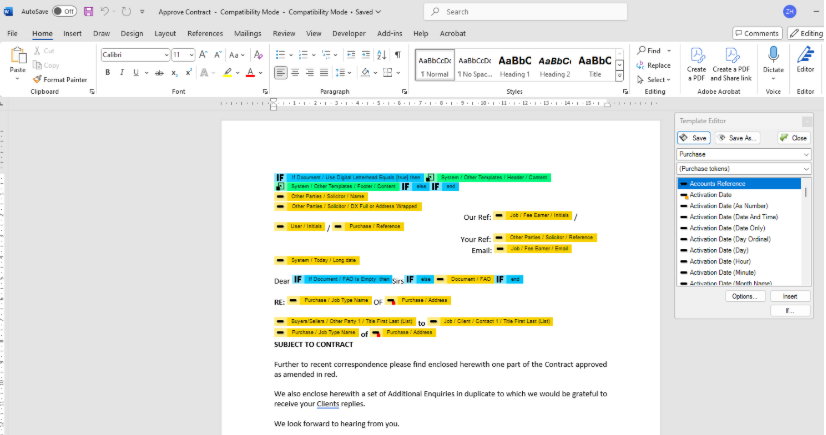
Task: Click Save in Template Editor
Action: coord(694,138)
